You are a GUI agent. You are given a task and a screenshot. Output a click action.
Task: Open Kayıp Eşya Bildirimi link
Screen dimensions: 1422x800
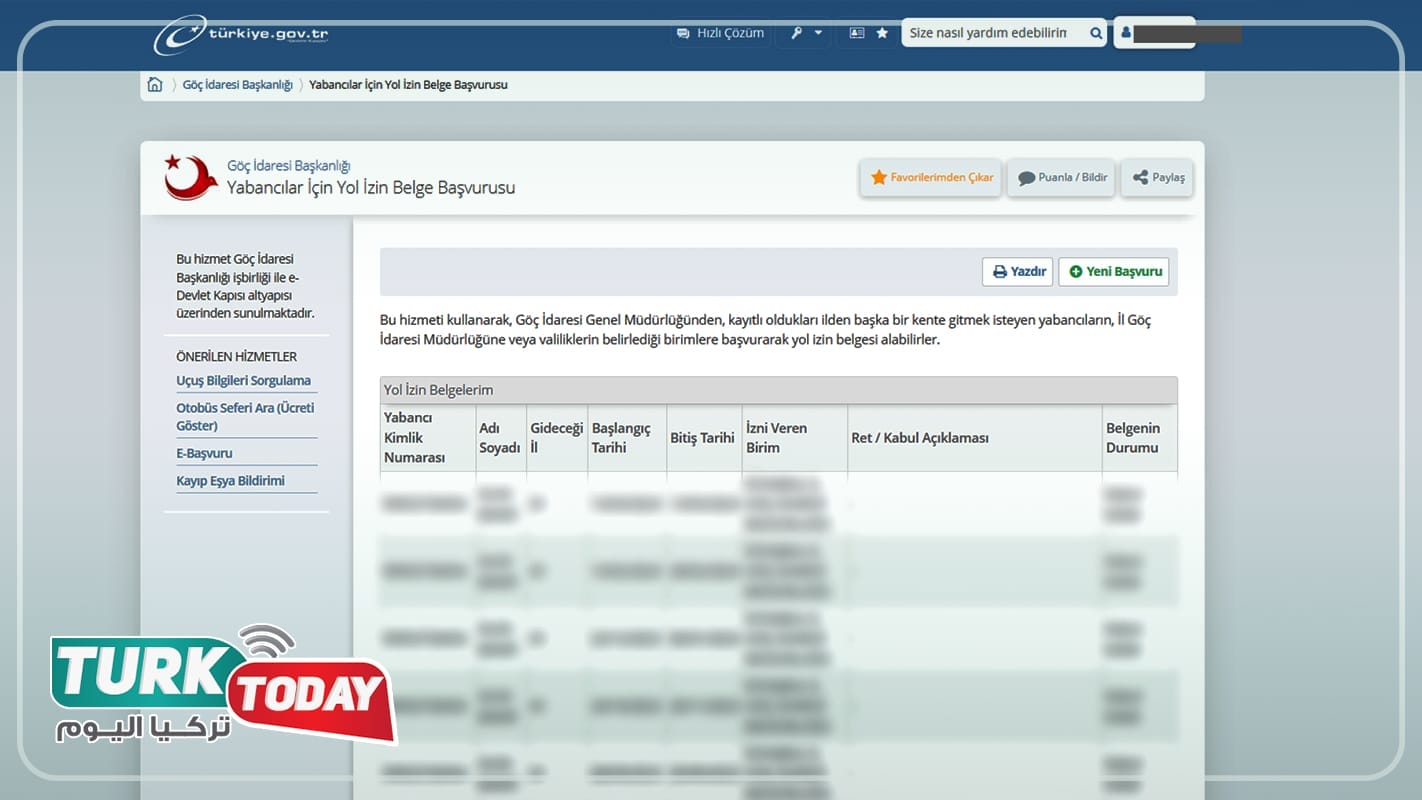tap(230, 481)
